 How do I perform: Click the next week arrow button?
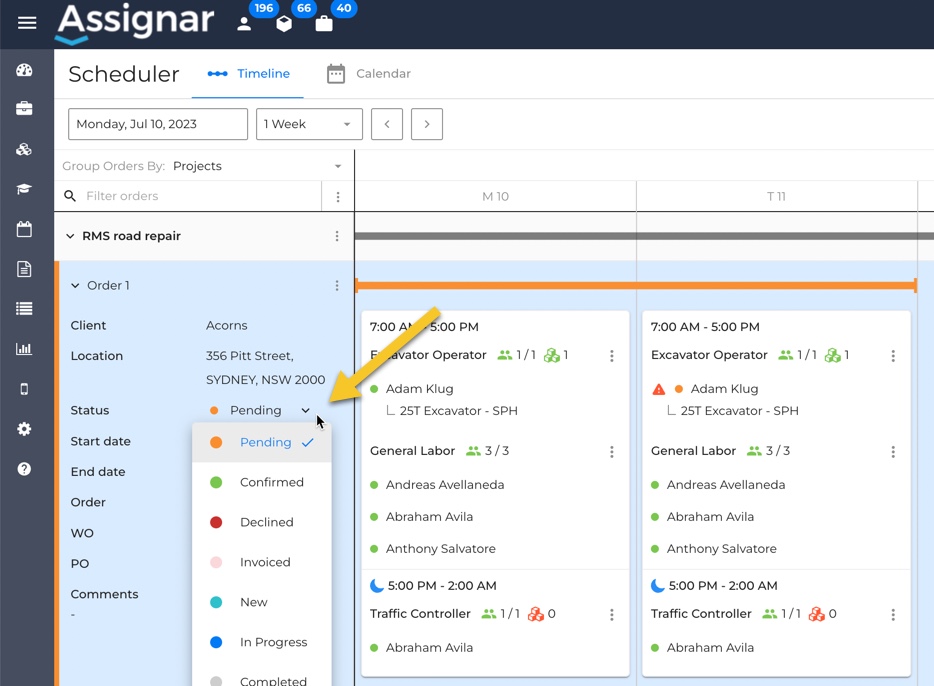(x=425, y=123)
